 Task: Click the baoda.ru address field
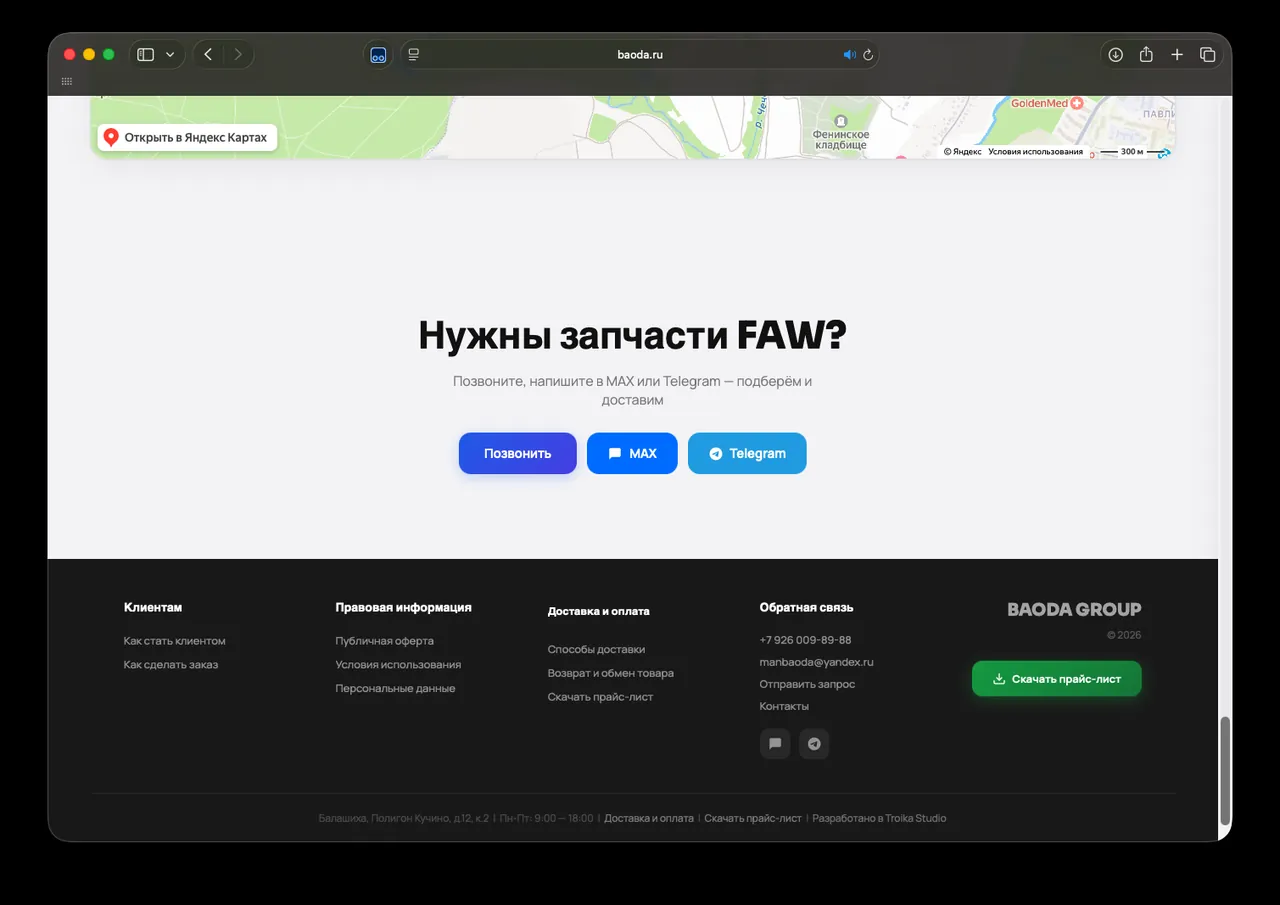pos(640,54)
